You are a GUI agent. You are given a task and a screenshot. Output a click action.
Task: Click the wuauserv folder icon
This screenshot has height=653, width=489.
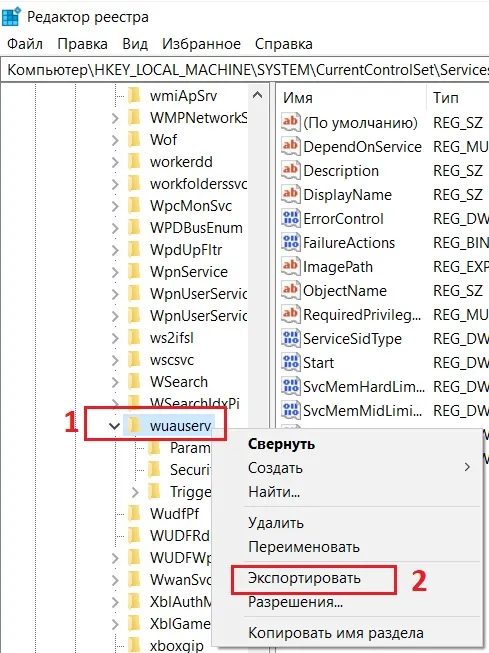tap(134, 426)
